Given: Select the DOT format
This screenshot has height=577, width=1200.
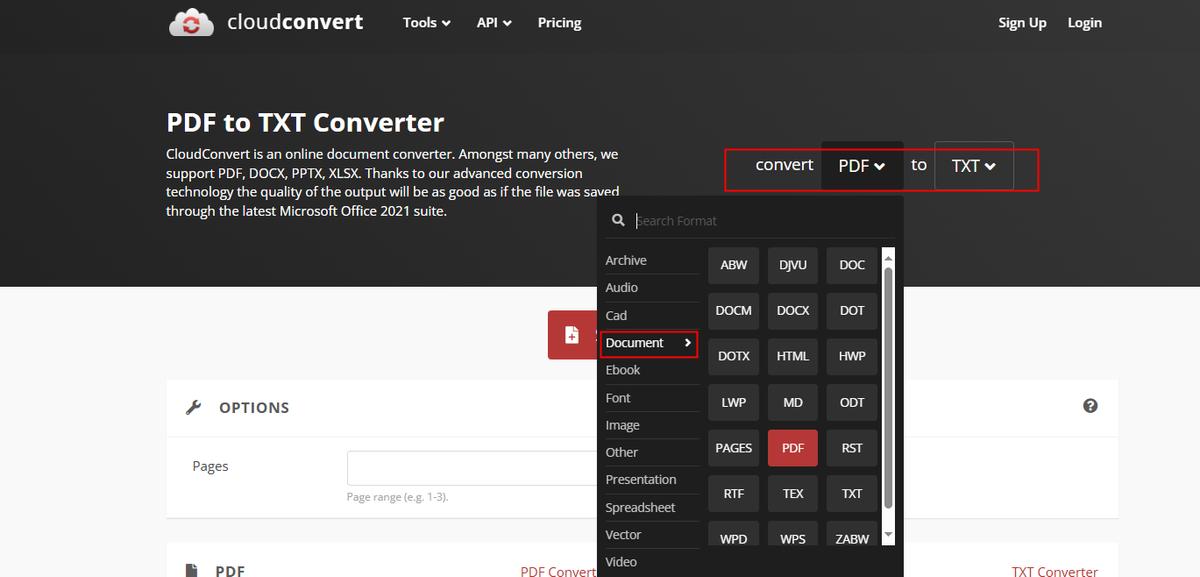Looking at the screenshot, I should (x=852, y=311).
